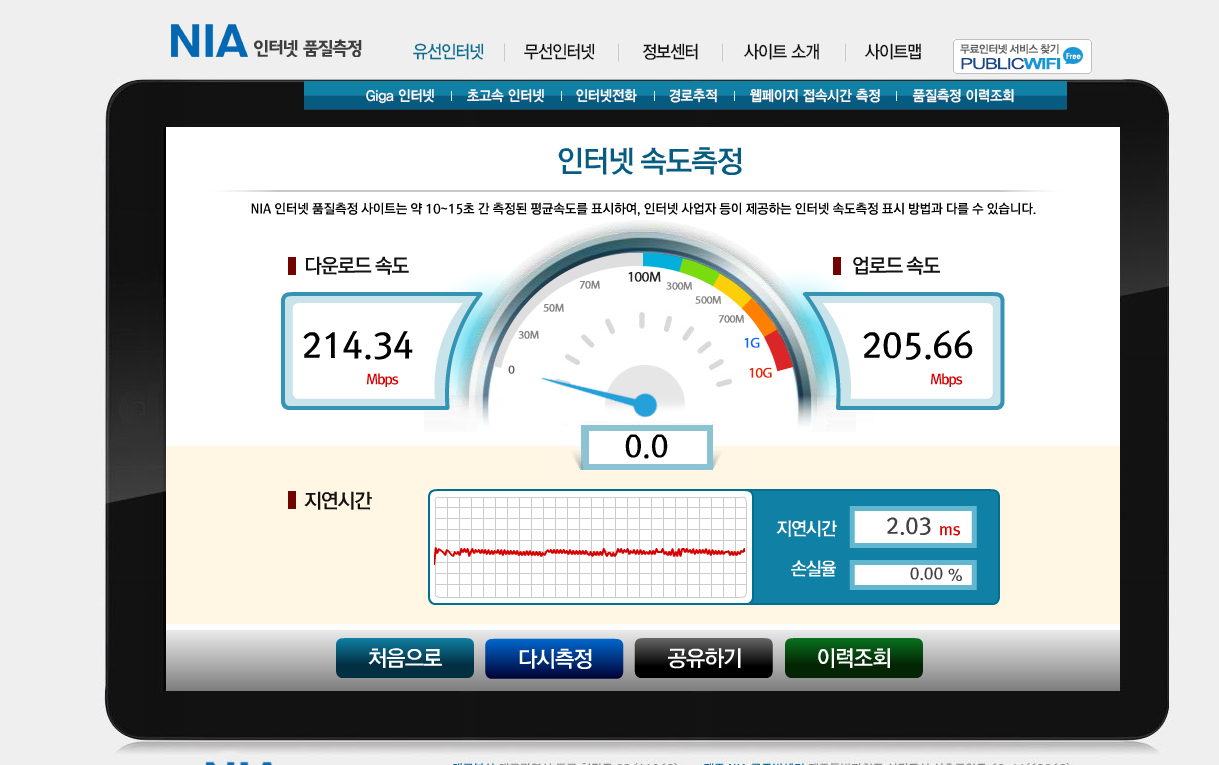Click the latency graph showing the red line
Image resolution: width=1219 pixels, height=765 pixels.
(x=590, y=546)
